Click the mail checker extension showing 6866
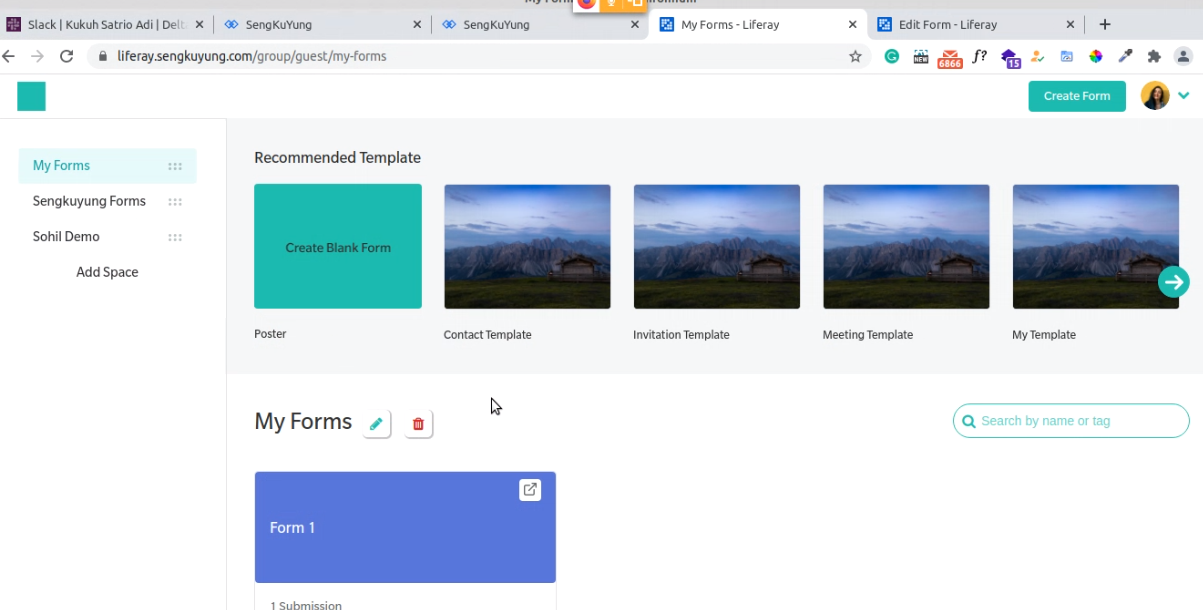Image resolution: width=1203 pixels, height=610 pixels. click(949, 58)
